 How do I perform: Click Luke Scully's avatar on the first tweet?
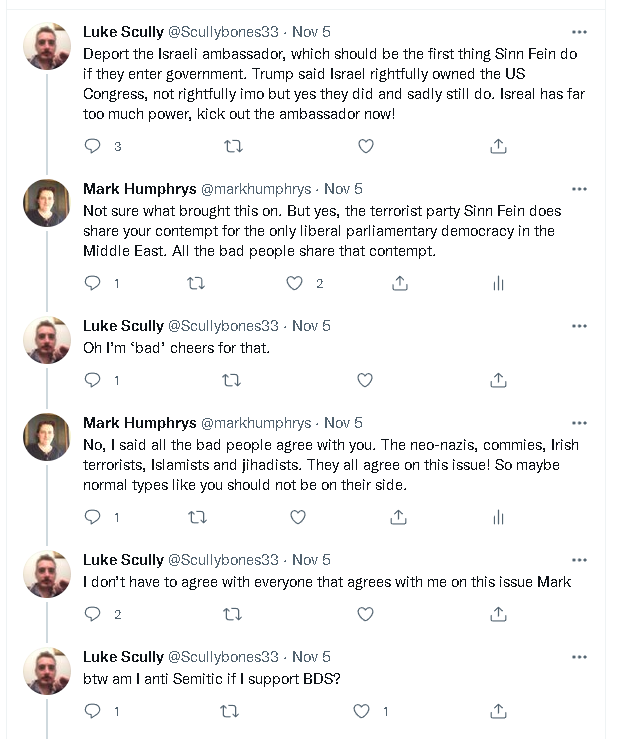click(x=47, y=46)
